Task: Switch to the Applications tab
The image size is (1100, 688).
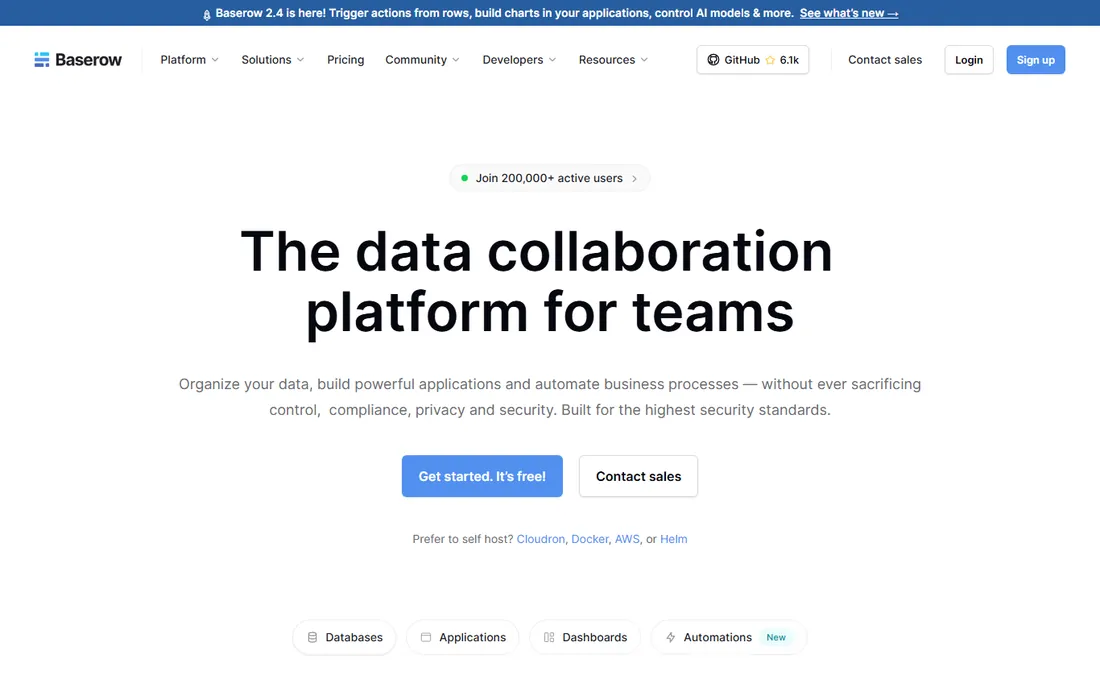Action: coord(463,638)
